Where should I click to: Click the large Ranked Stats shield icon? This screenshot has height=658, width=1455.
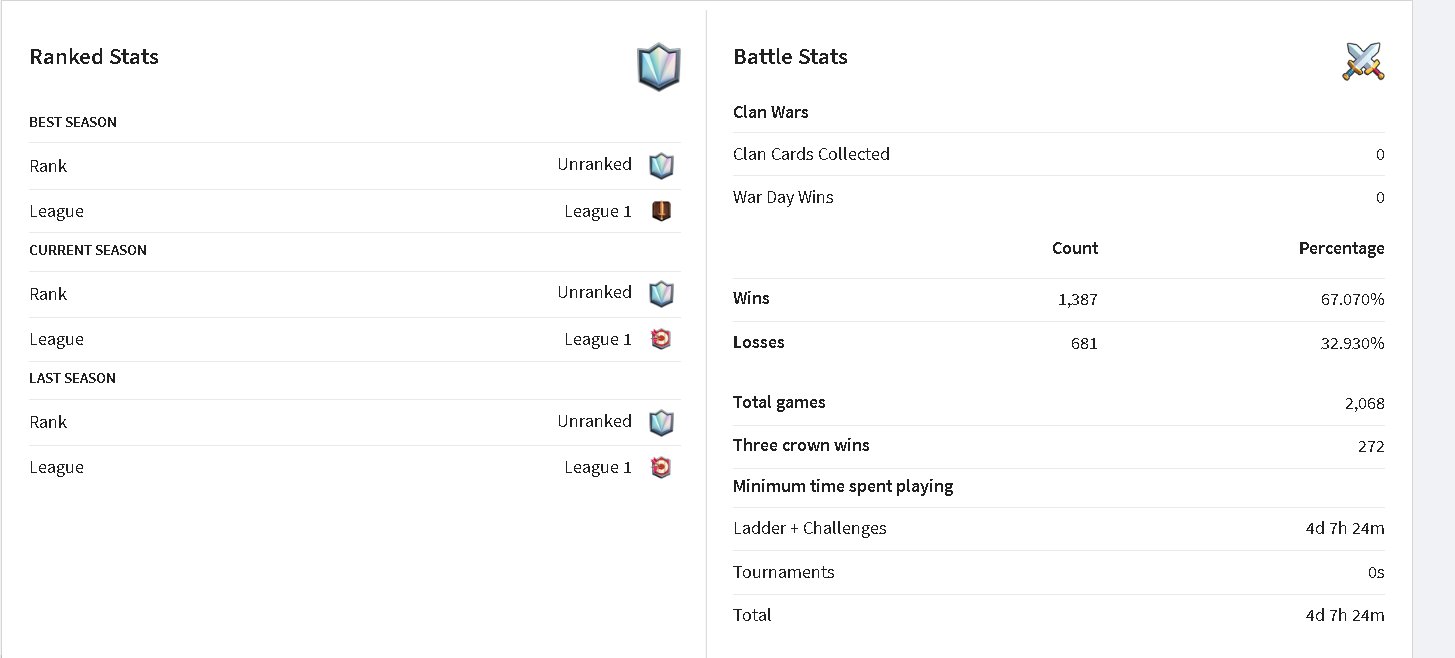(x=659, y=68)
